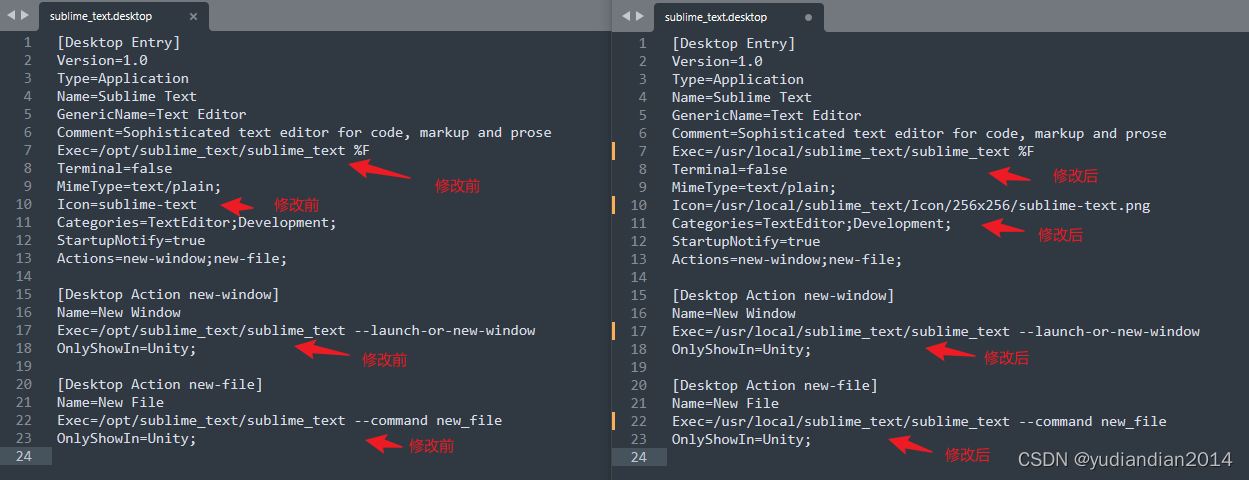Click GenericName=Text Editor in the right pane
The image size is (1249, 480).
[x=767, y=115]
